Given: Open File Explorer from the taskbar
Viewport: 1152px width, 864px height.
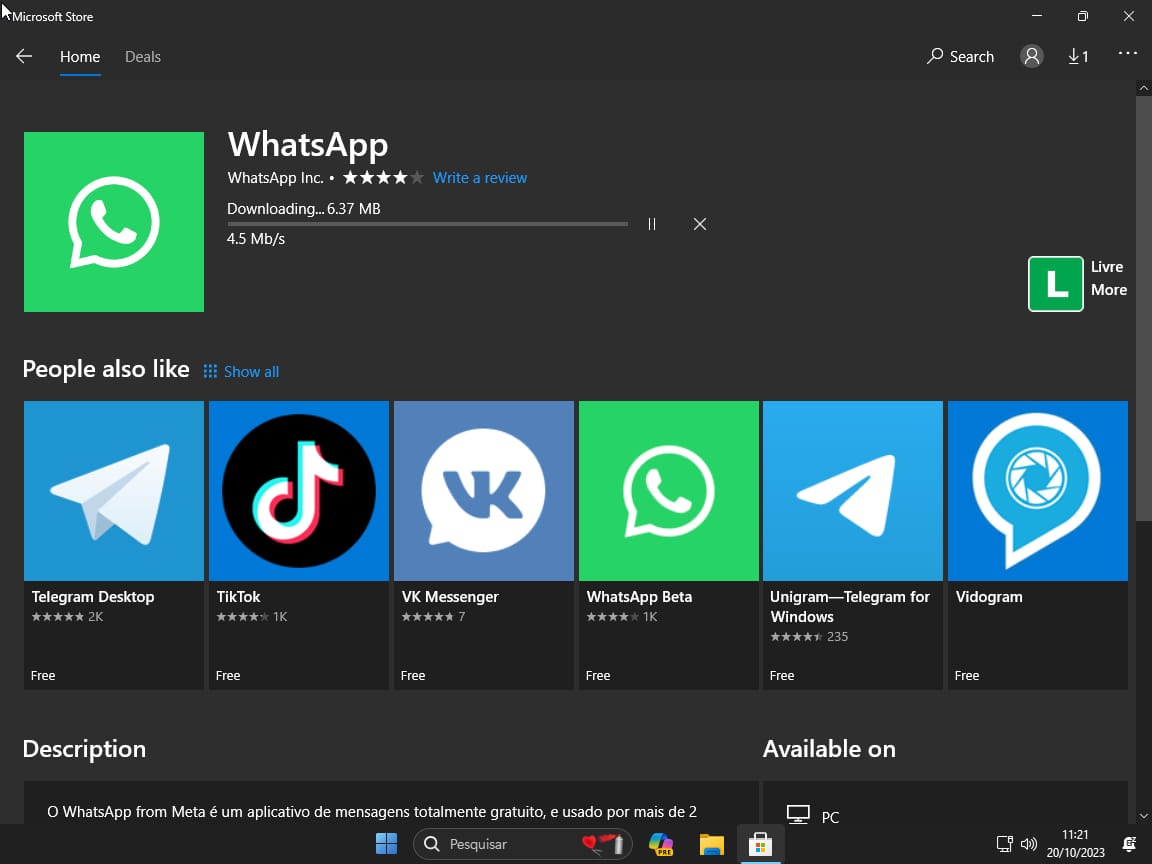Looking at the screenshot, I should 711,844.
